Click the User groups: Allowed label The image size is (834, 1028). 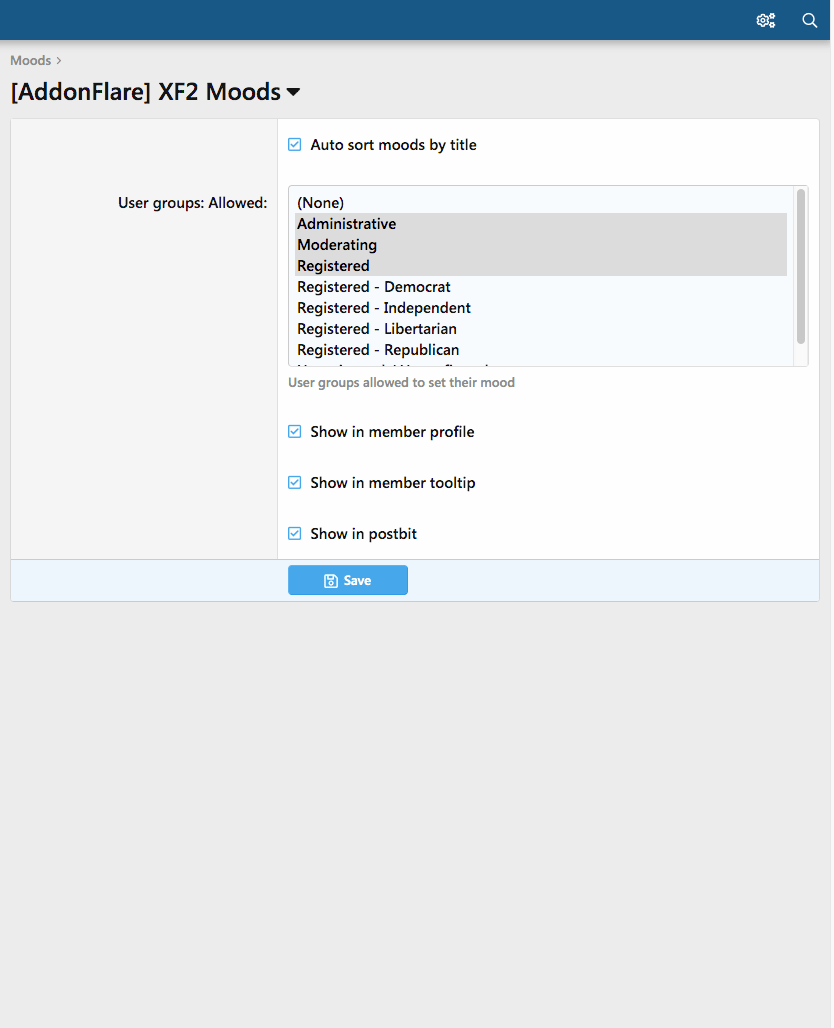pyautogui.click(x=193, y=203)
